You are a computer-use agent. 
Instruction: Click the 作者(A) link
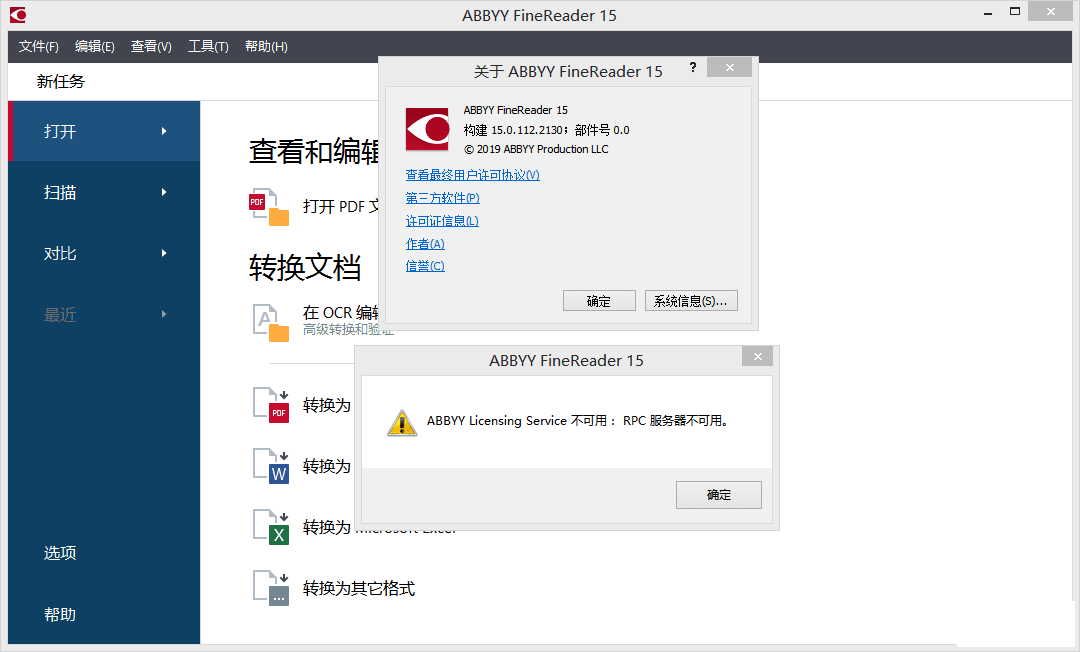click(425, 244)
